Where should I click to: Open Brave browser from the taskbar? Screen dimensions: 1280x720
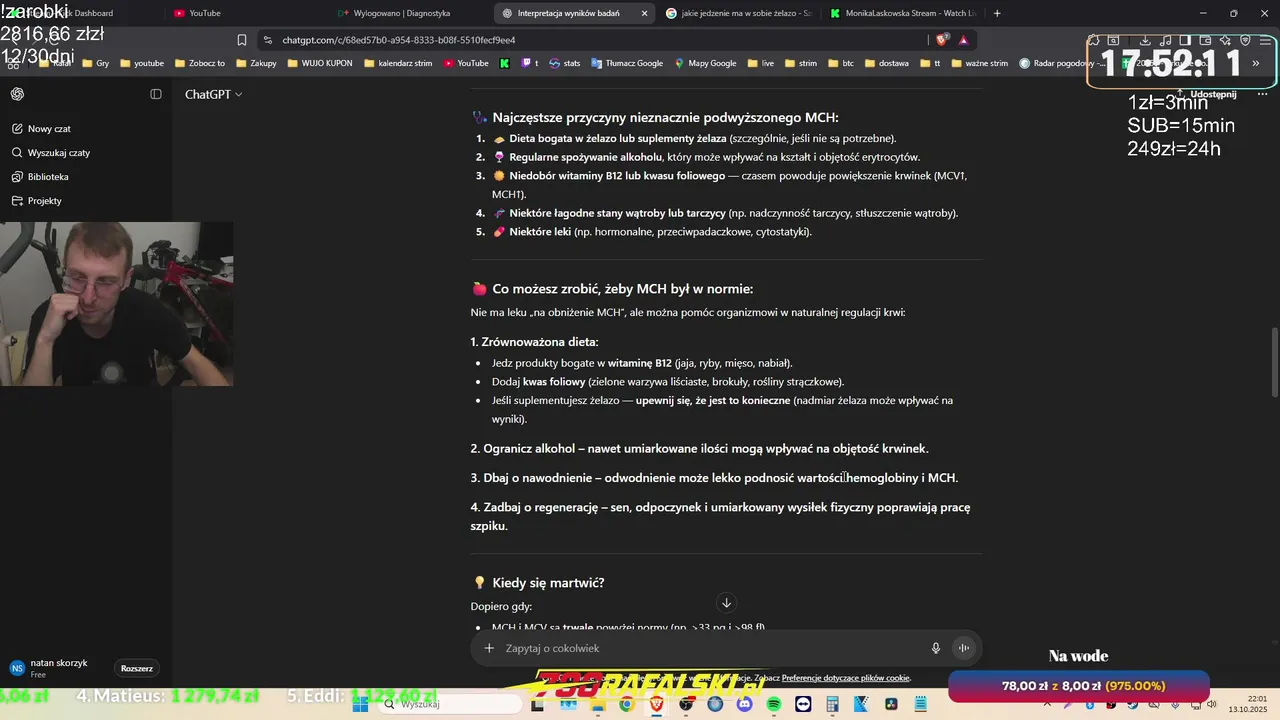click(656, 704)
